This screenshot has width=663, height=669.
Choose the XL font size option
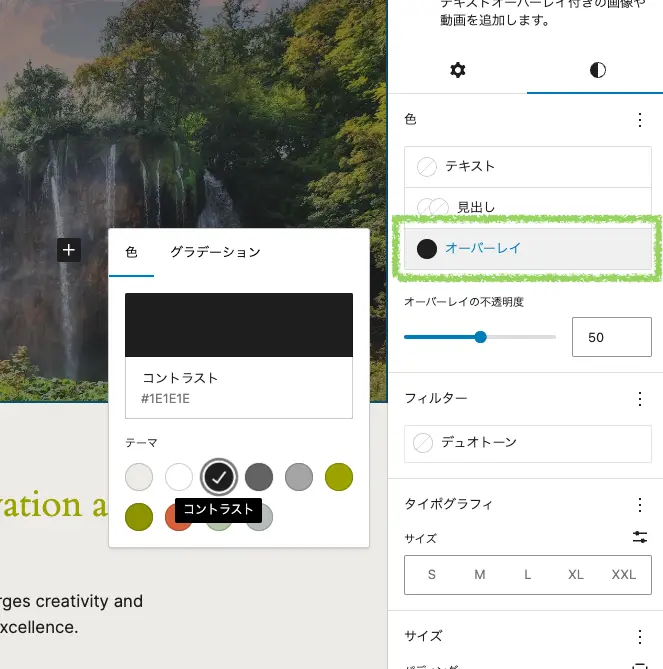pyautogui.click(x=576, y=575)
